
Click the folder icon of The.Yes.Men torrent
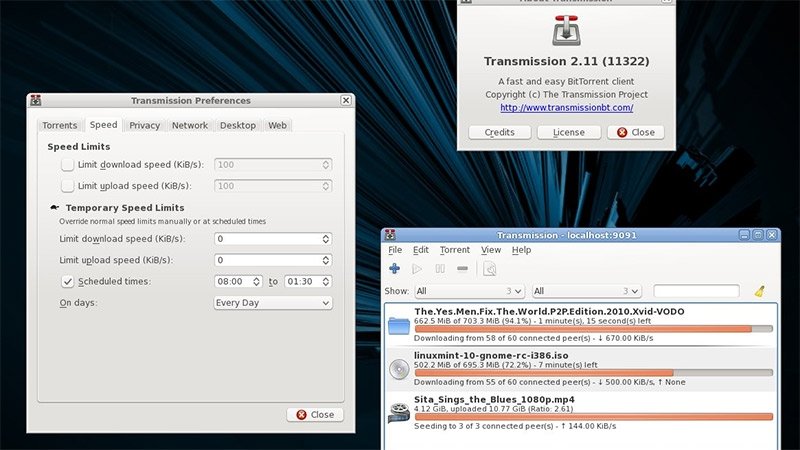(x=398, y=326)
